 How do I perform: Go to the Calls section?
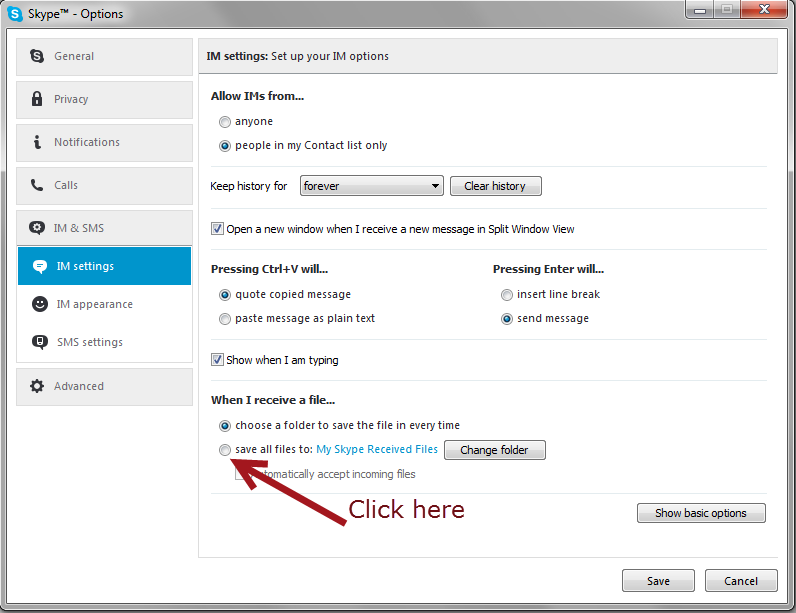(x=105, y=186)
